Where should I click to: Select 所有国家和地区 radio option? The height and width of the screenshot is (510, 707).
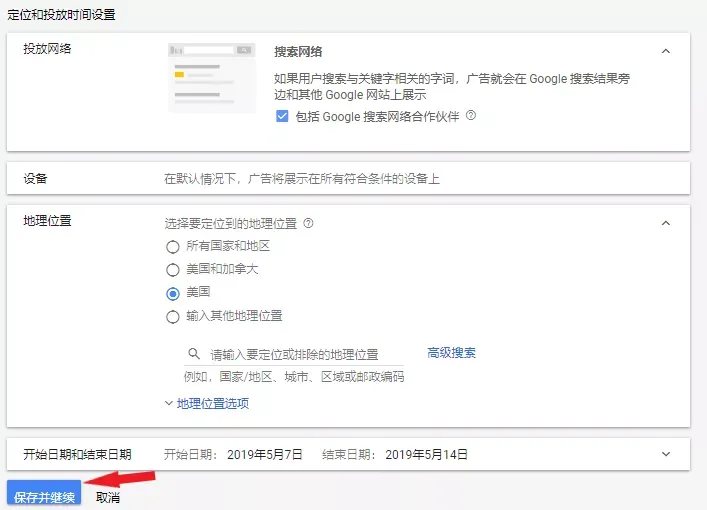point(173,247)
